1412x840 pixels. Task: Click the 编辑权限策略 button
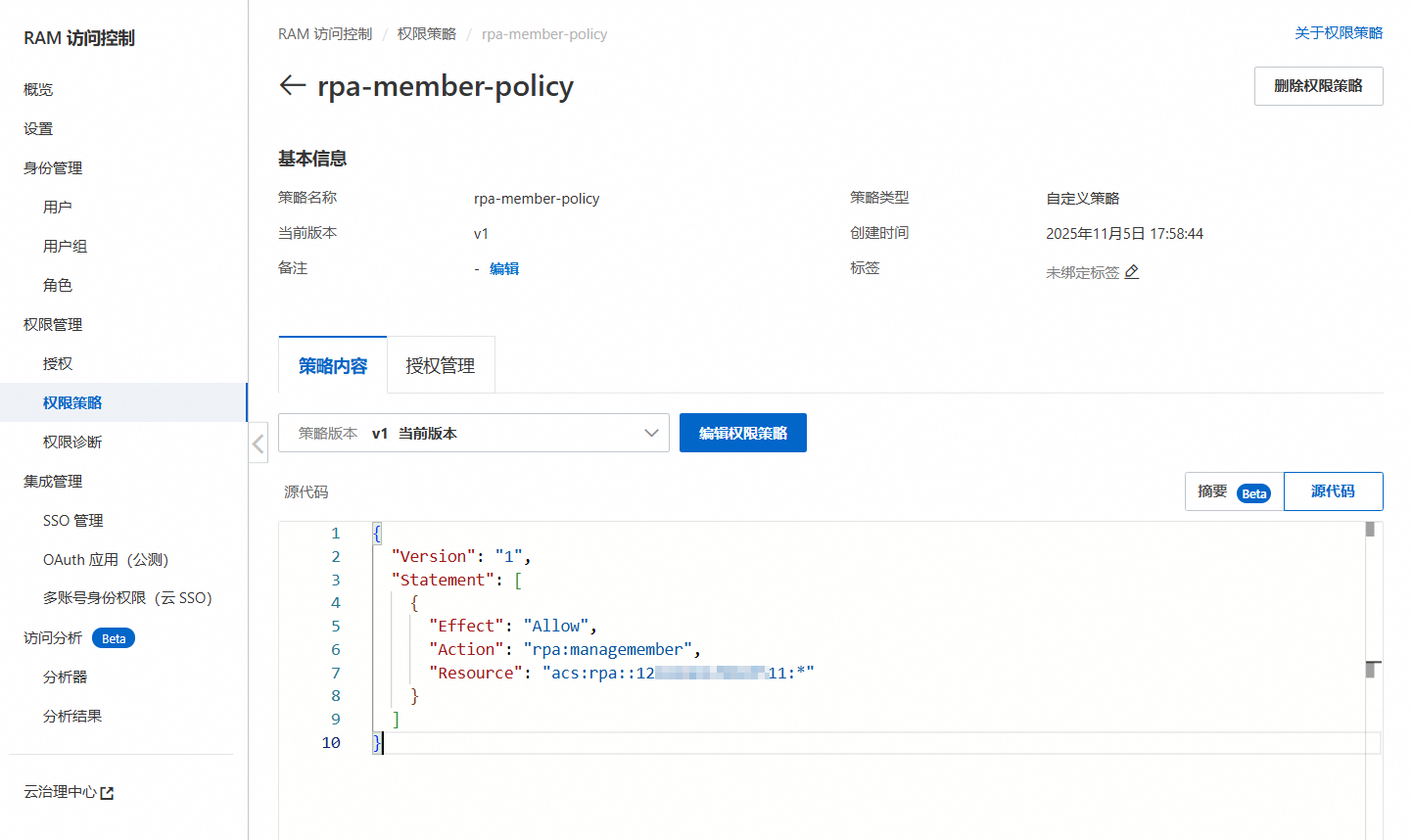(742, 433)
